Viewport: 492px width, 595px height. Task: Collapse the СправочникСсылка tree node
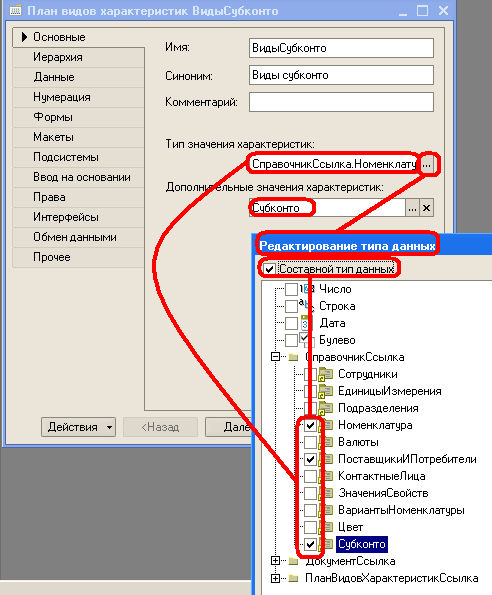tap(275, 357)
